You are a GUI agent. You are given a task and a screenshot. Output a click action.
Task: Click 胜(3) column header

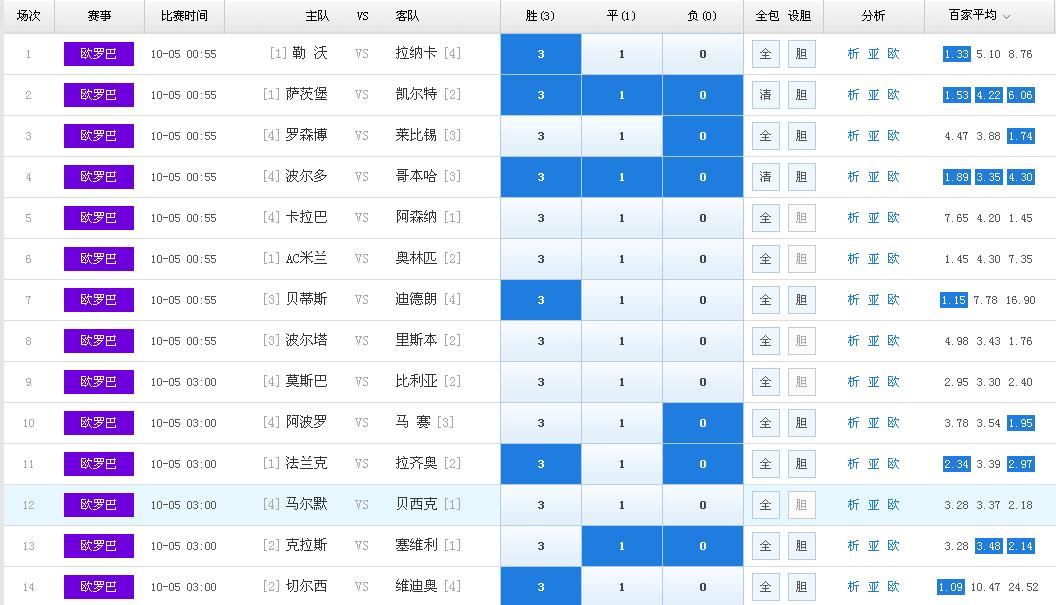[540, 15]
